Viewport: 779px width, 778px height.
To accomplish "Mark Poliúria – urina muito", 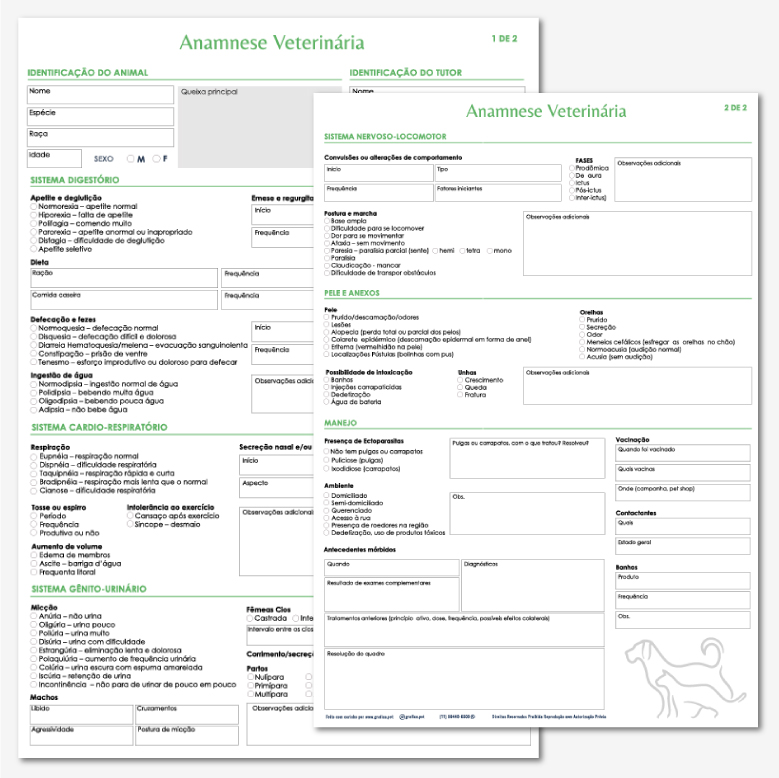I will (x=34, y=633).
